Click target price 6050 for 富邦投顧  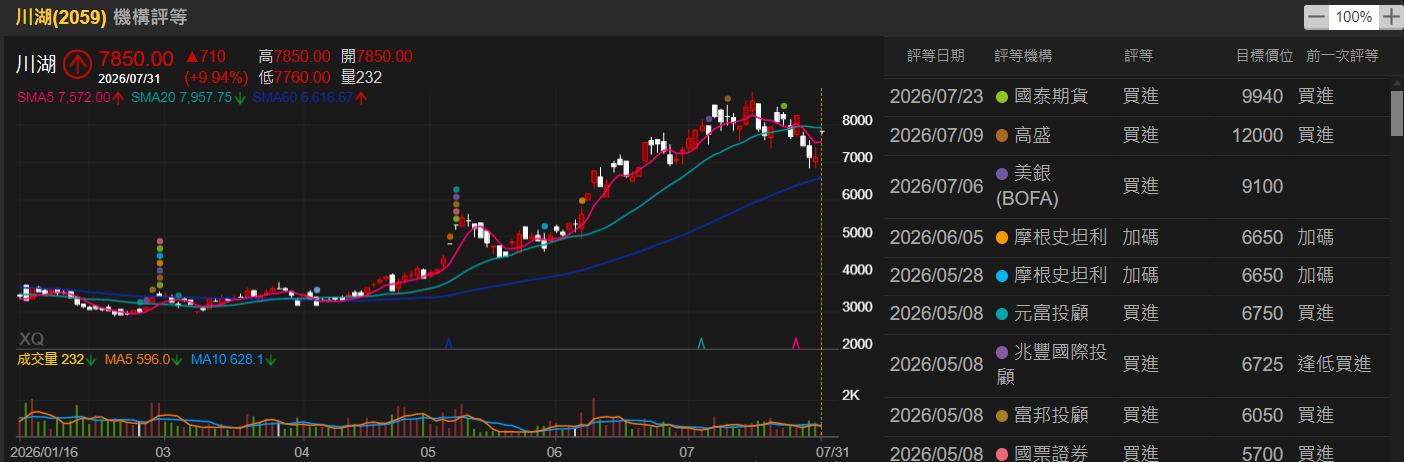pyautogui.click(x=1260, y=415)
